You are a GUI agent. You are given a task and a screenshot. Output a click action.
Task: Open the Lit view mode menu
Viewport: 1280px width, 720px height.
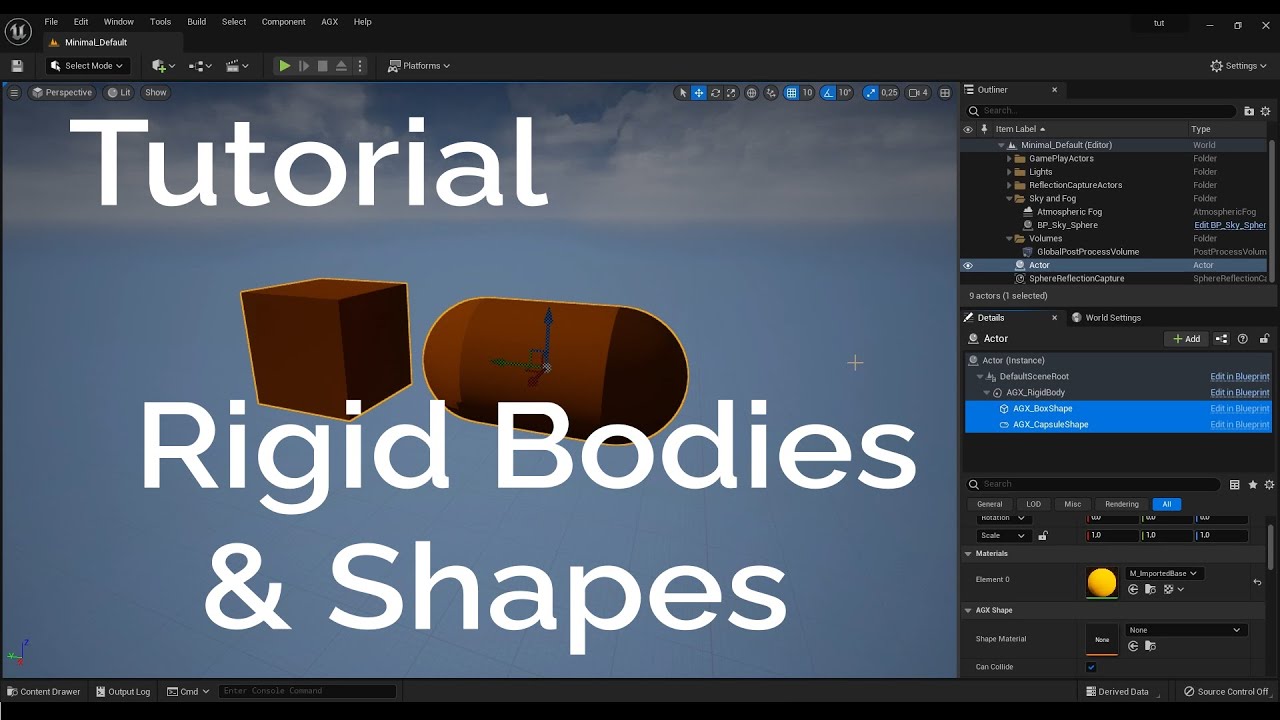119,92
